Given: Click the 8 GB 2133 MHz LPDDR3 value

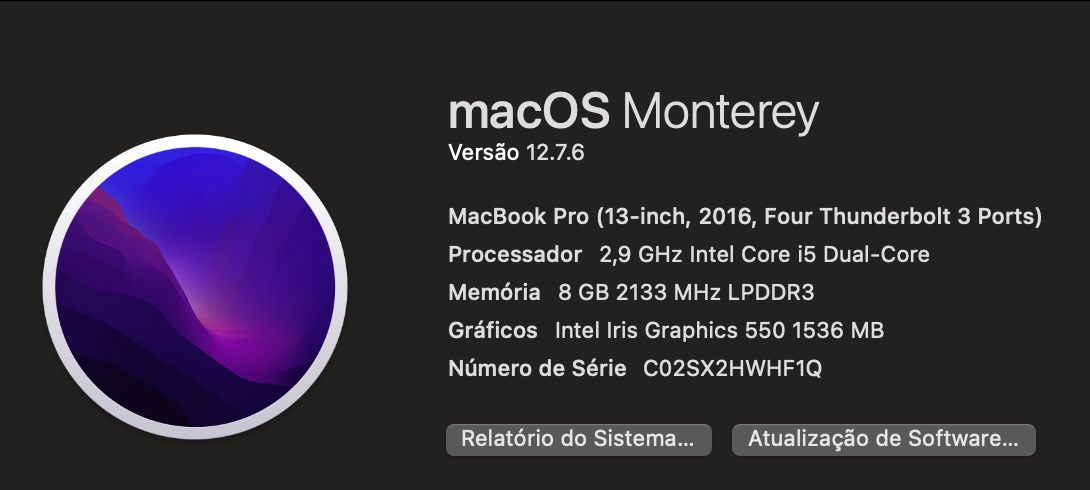Looking at the screenshot, I should point(686,292).
